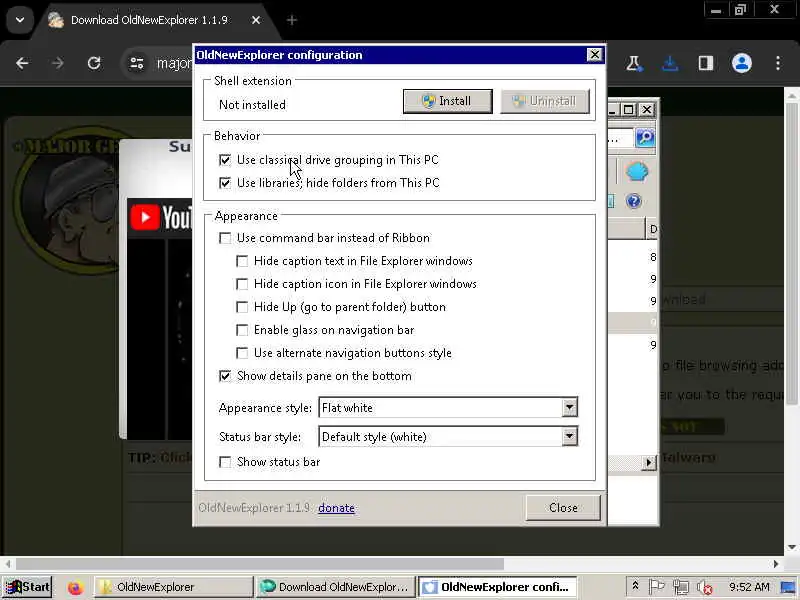Click the browser horizontal scrollbar thumb
Image resolution: width=800 pixels, height=600 pixels.
pos(260,564)
